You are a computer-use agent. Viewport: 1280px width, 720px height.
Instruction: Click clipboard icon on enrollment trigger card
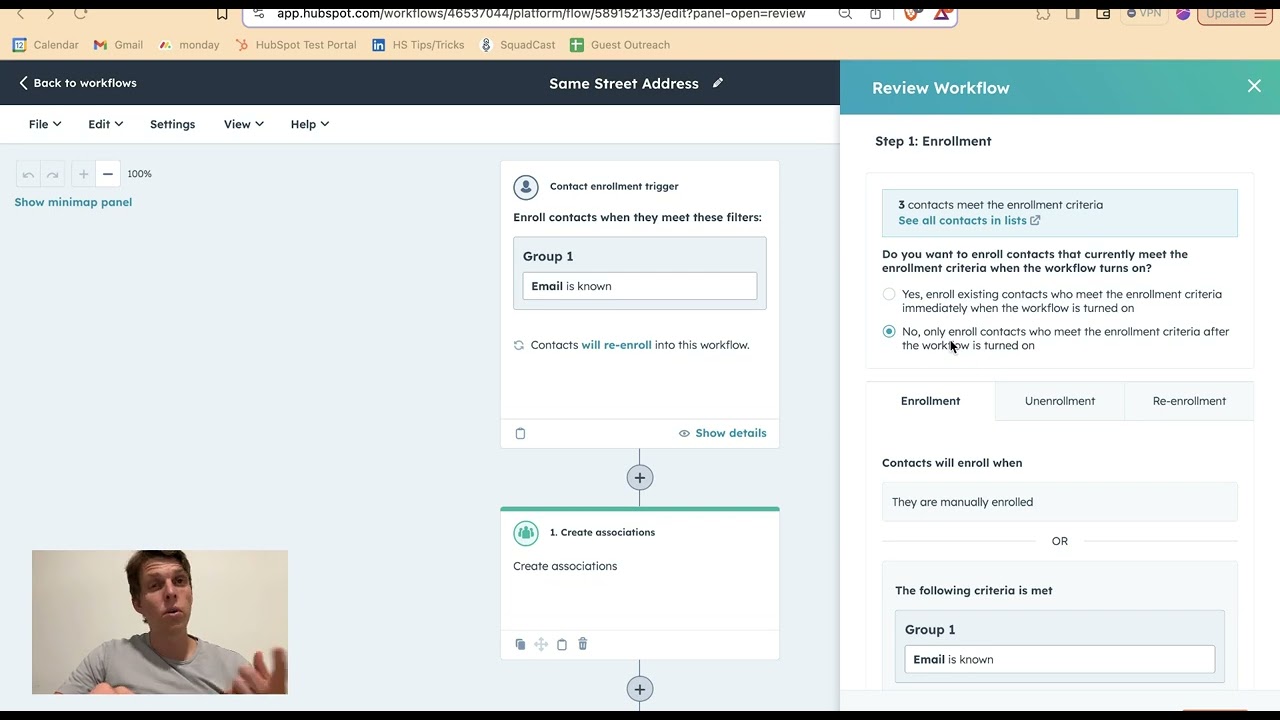coord(520,433)
